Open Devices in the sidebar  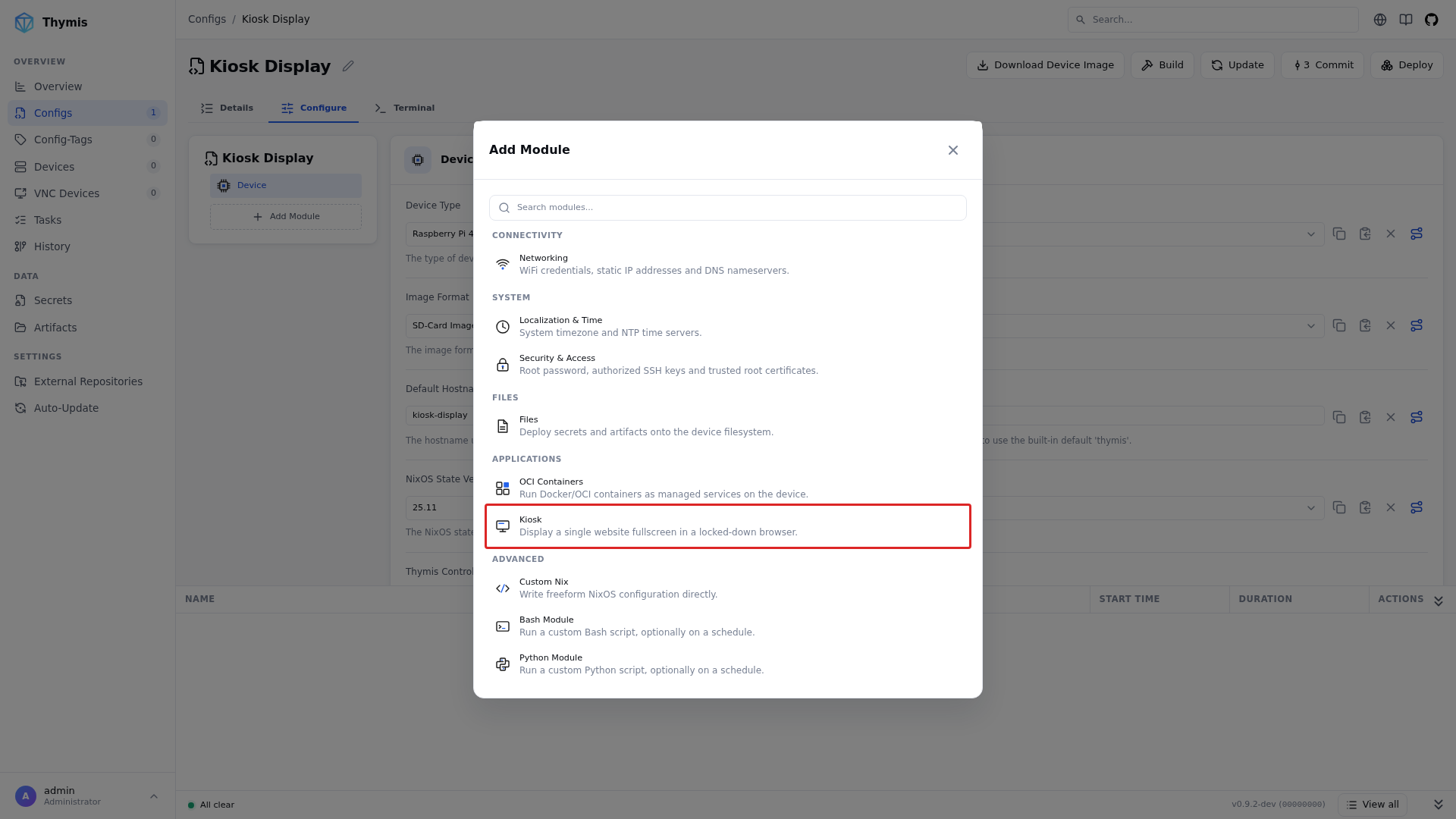point(87,167)
